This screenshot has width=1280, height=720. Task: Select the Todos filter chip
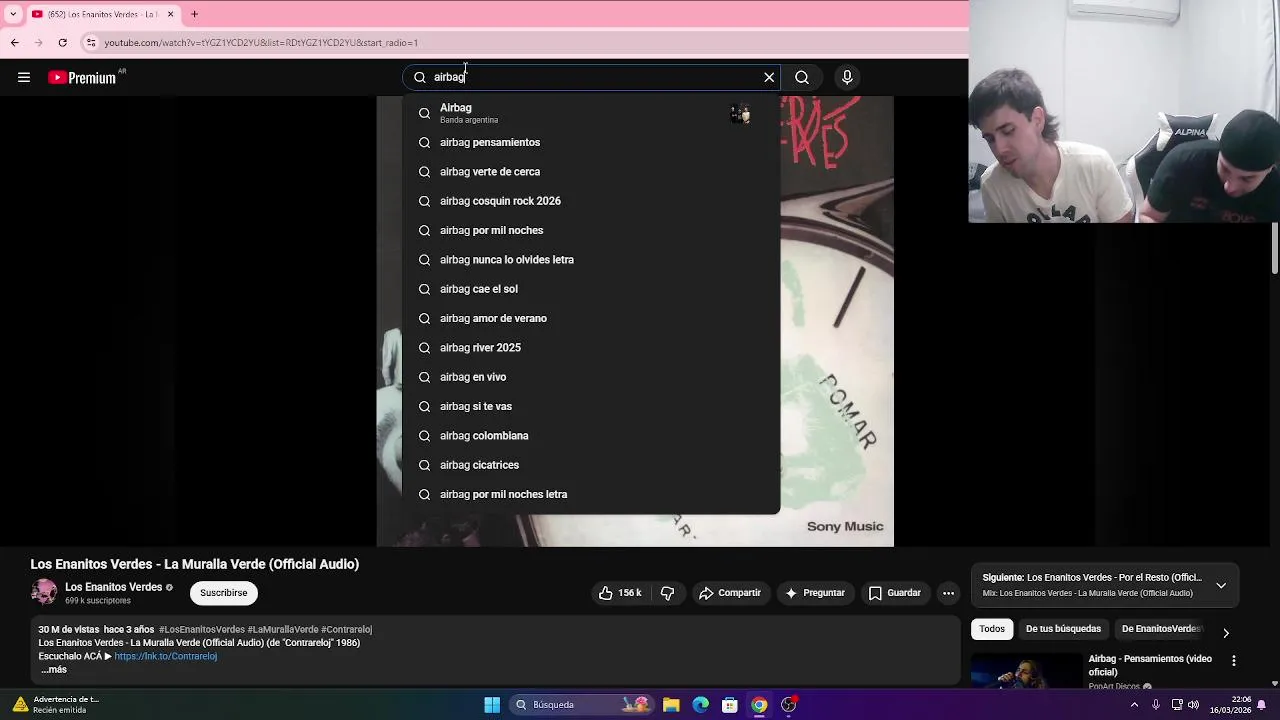(992, 629)
